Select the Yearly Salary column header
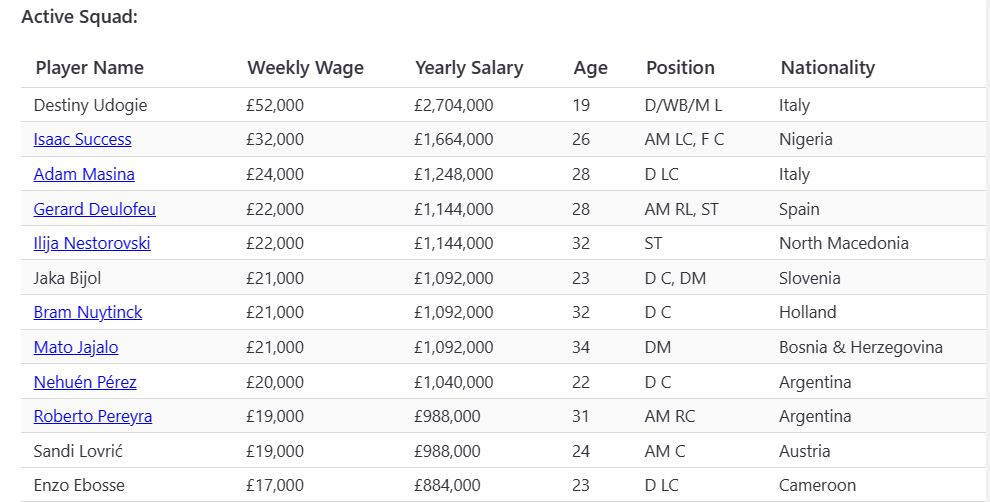This screenshot has width=990, height=502. (469, 68)
